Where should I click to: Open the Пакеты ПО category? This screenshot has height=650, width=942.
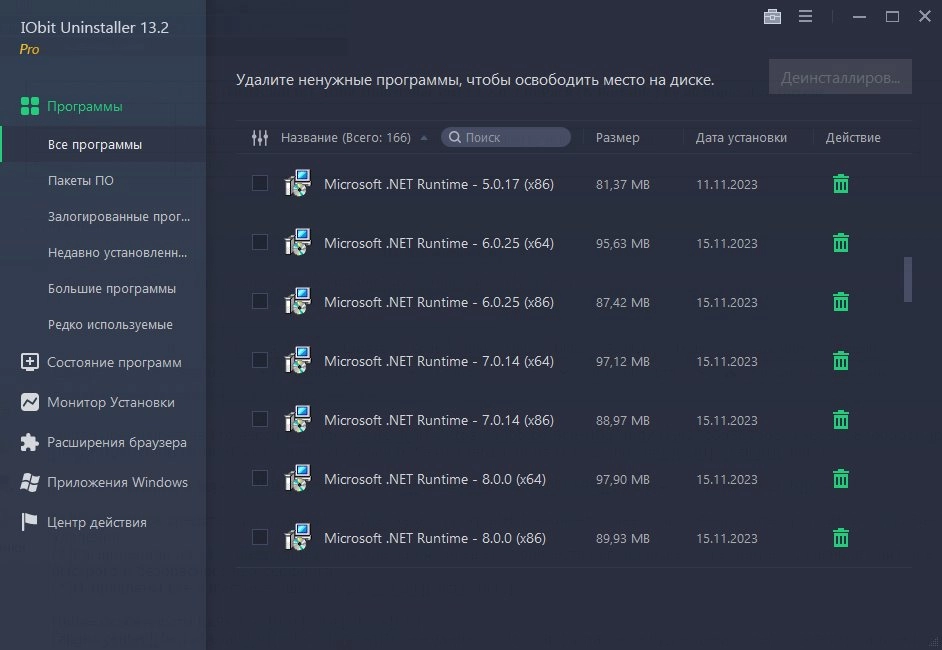[x=81, y=181]
